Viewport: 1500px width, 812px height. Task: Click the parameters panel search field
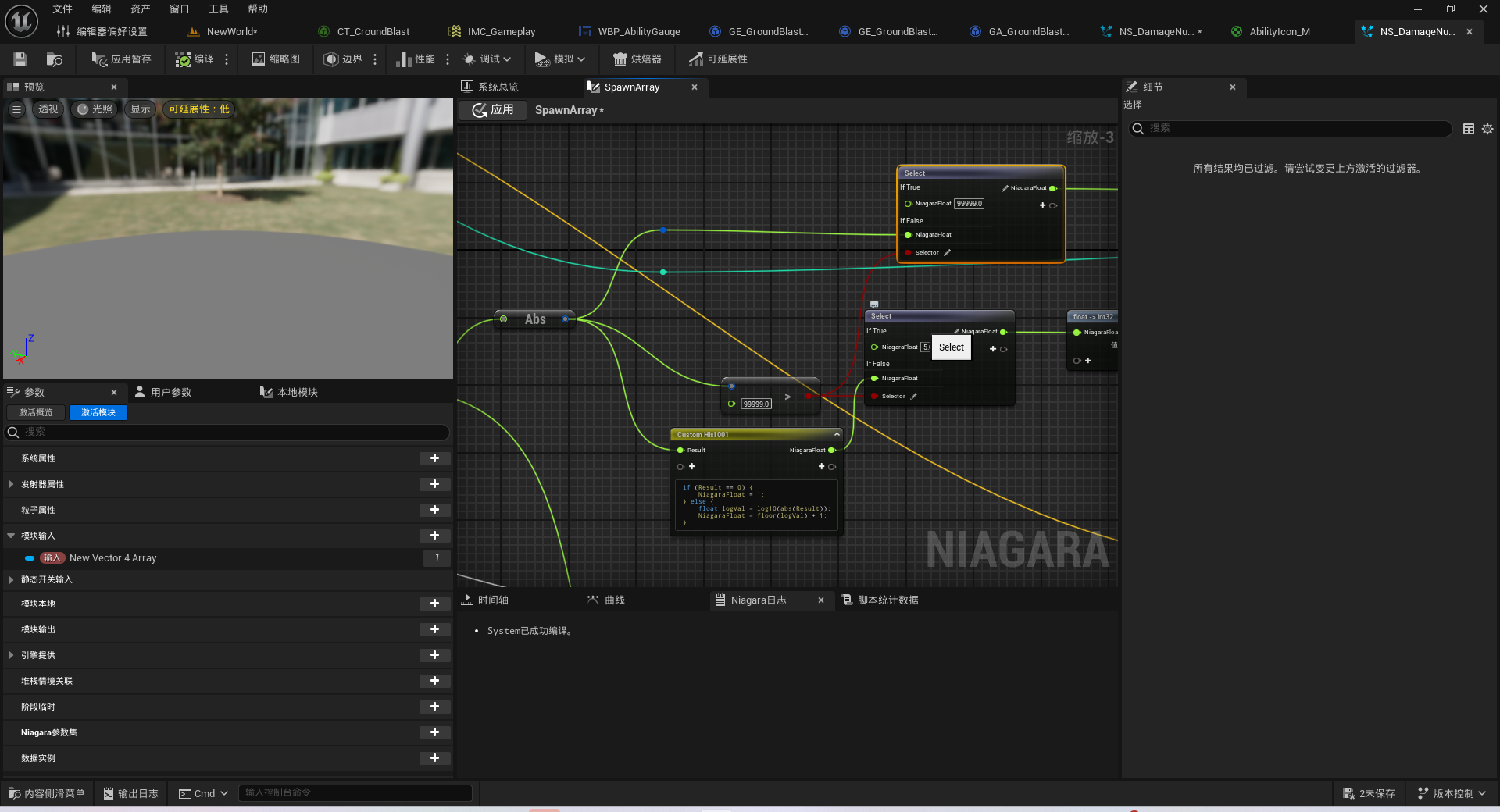pyautogui.click(x=227, y=432)
